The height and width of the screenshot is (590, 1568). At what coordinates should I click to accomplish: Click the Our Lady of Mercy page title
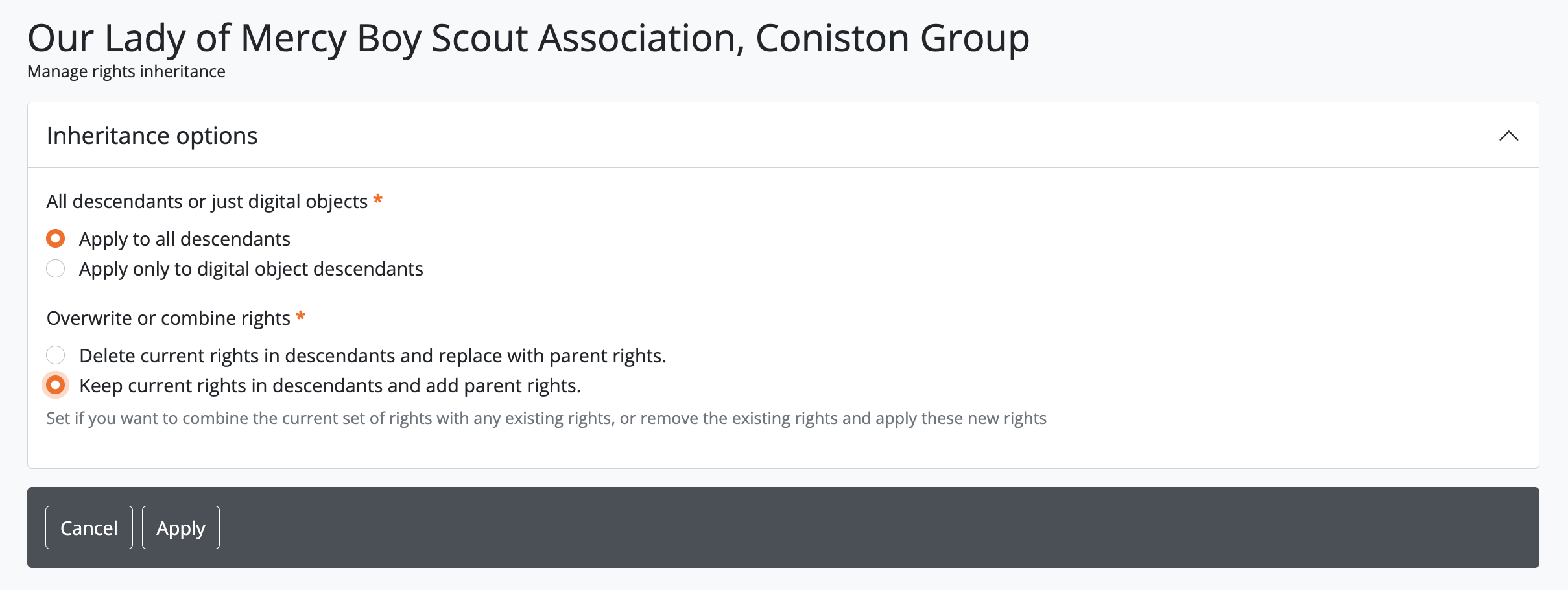(x=528, y=38)
